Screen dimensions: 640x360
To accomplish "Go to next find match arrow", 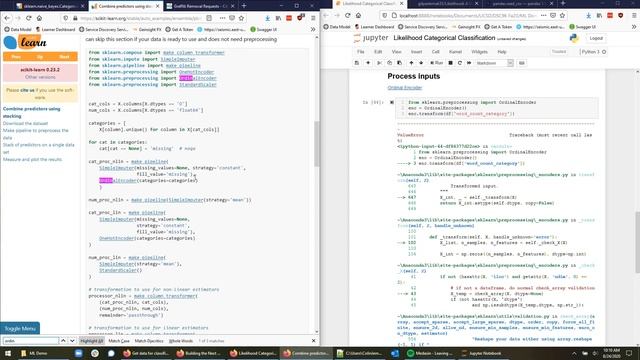I will click(72, 341).
